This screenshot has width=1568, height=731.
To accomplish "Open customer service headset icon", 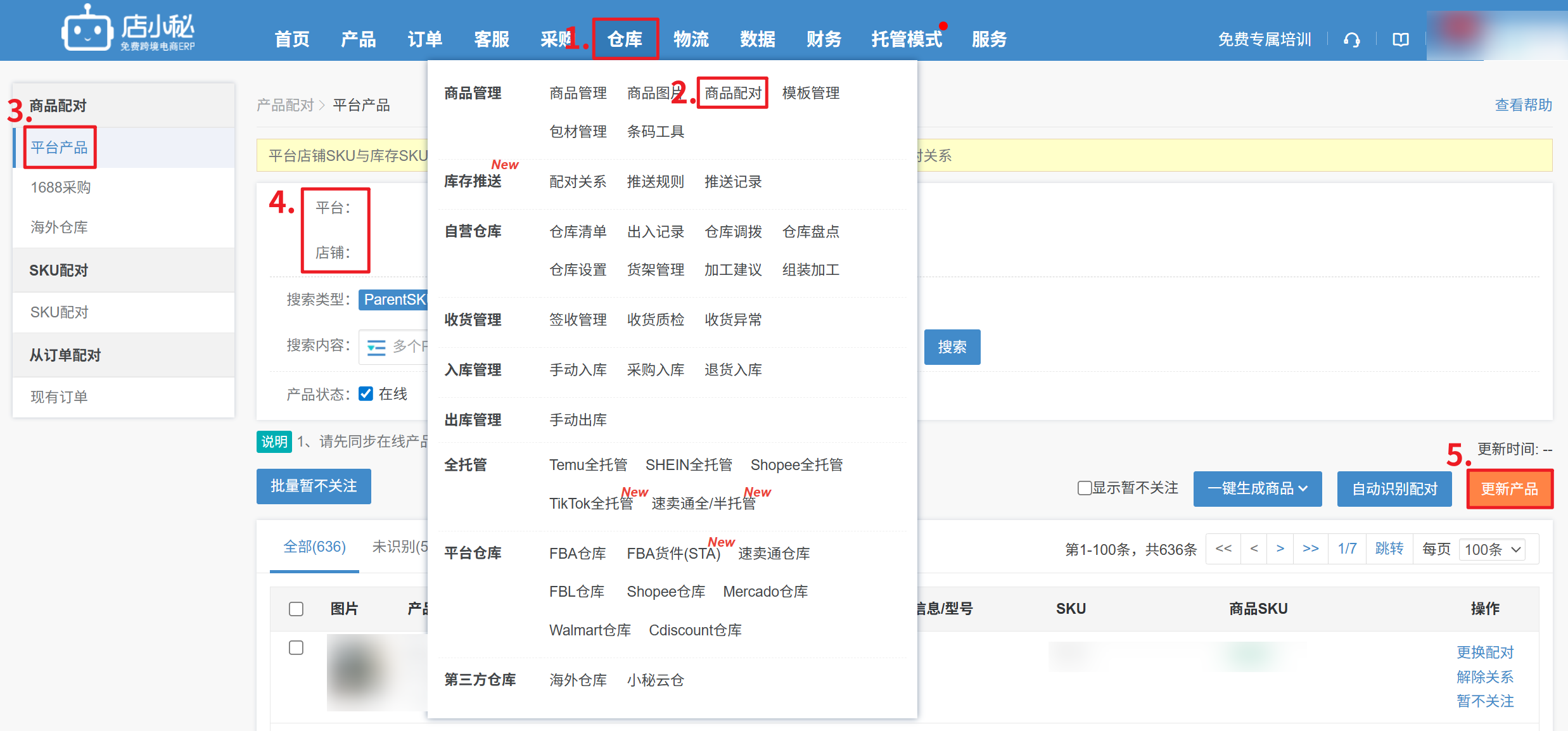I will click(1351, 40).
